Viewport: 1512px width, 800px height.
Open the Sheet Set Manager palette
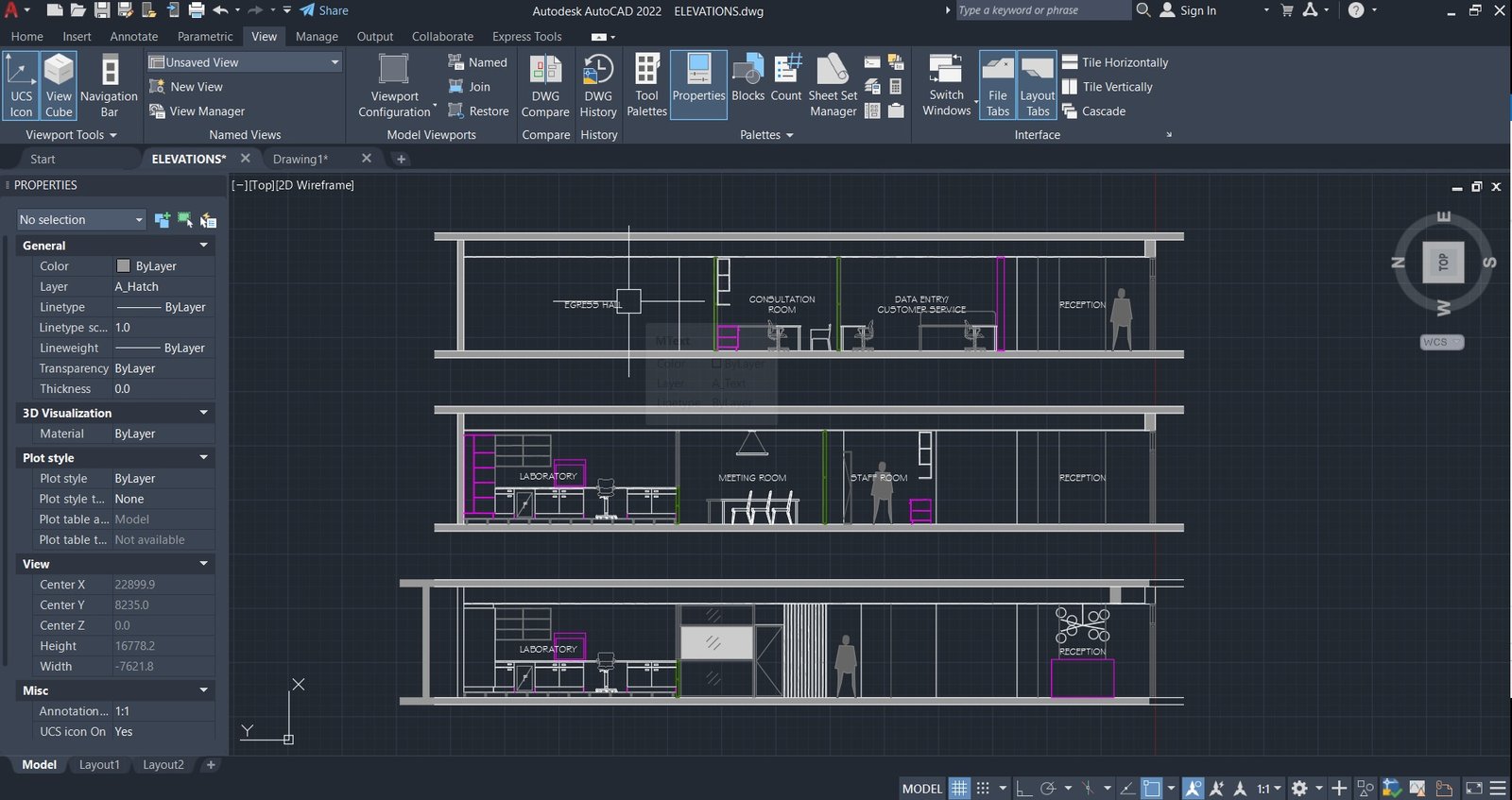[833, 86]
